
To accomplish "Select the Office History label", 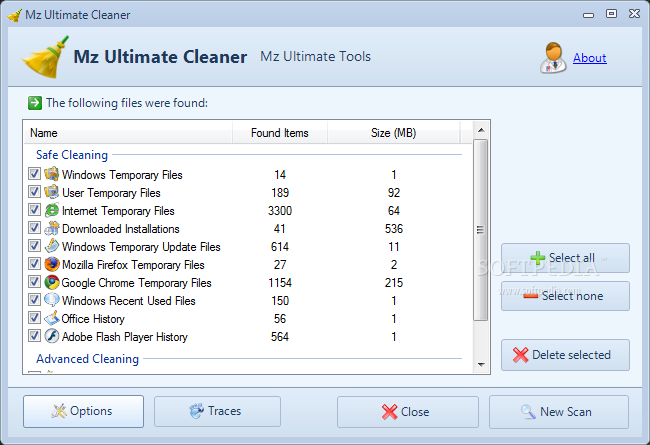I will tap(93, 319).
